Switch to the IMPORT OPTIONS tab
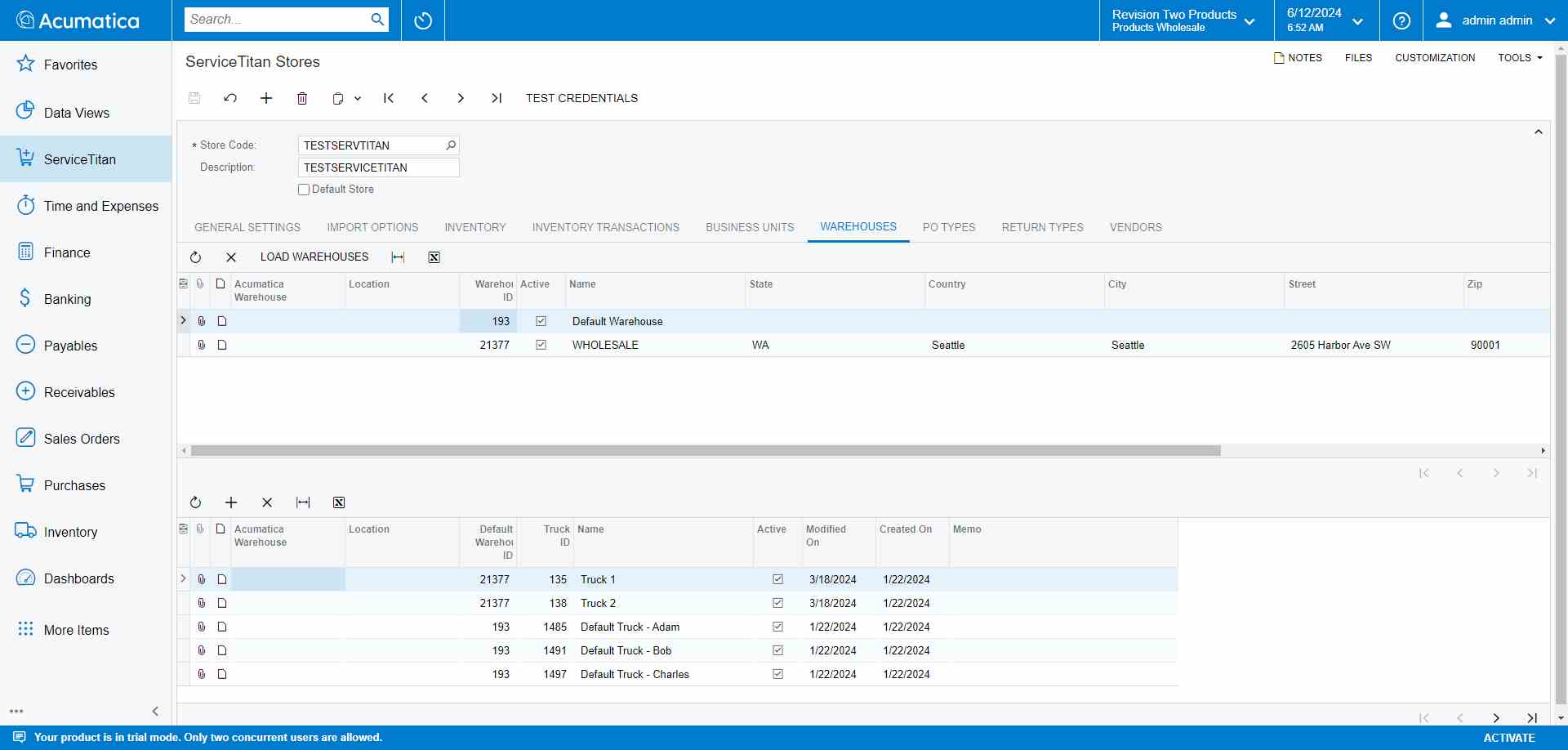 [372, 227]
